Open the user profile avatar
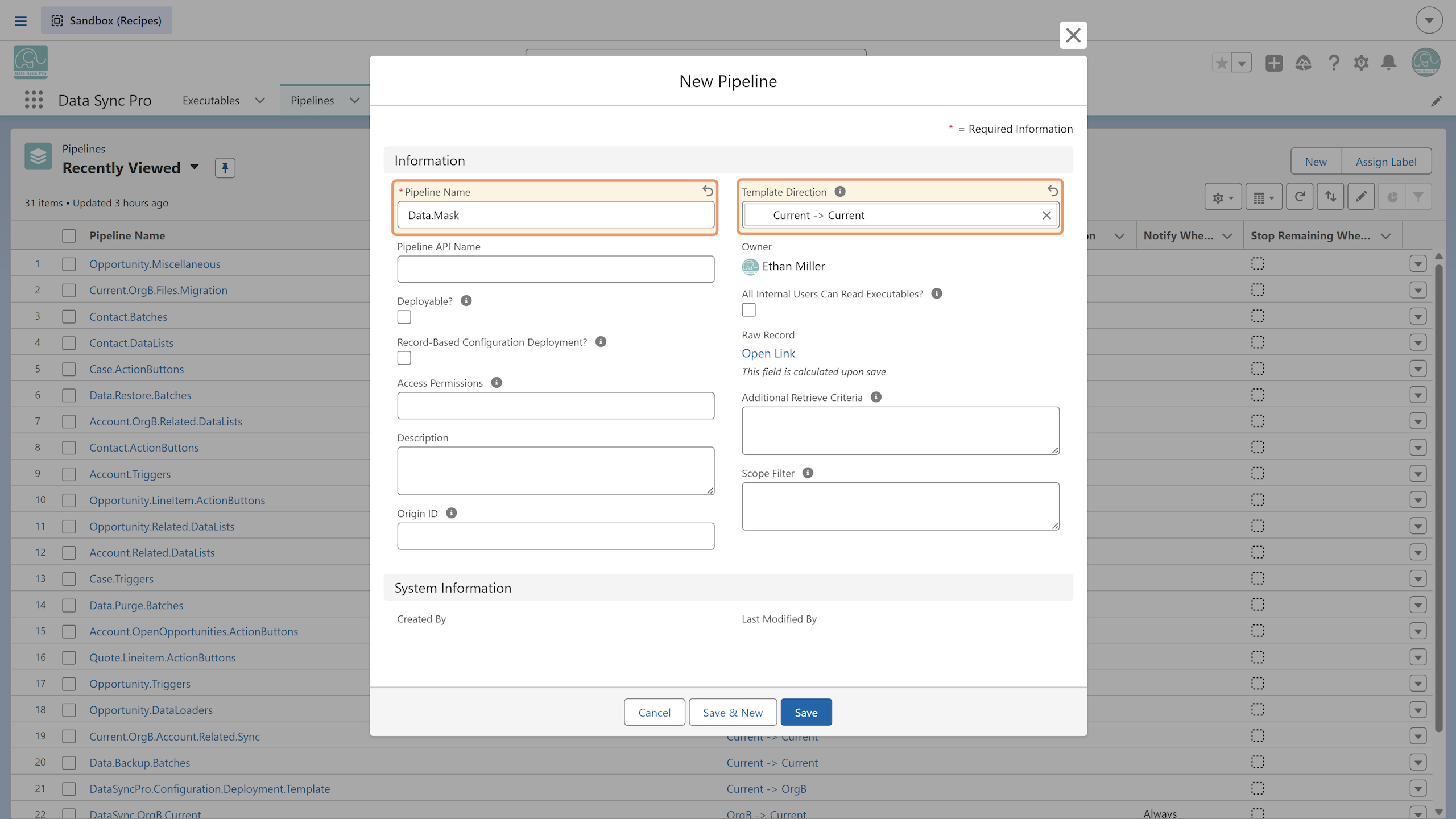The width and height of the screenshot is (1456, 819). (x=1426, y=61)
